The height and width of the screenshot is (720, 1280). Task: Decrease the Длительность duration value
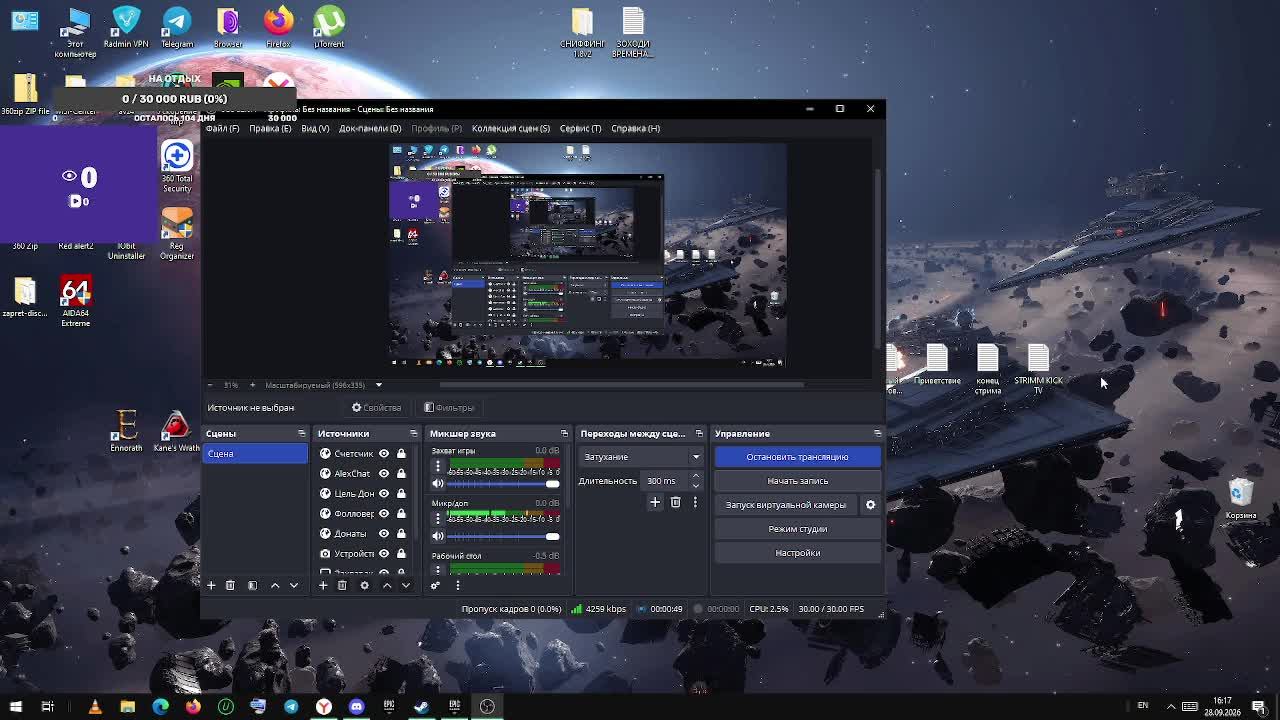click(696, 485)
